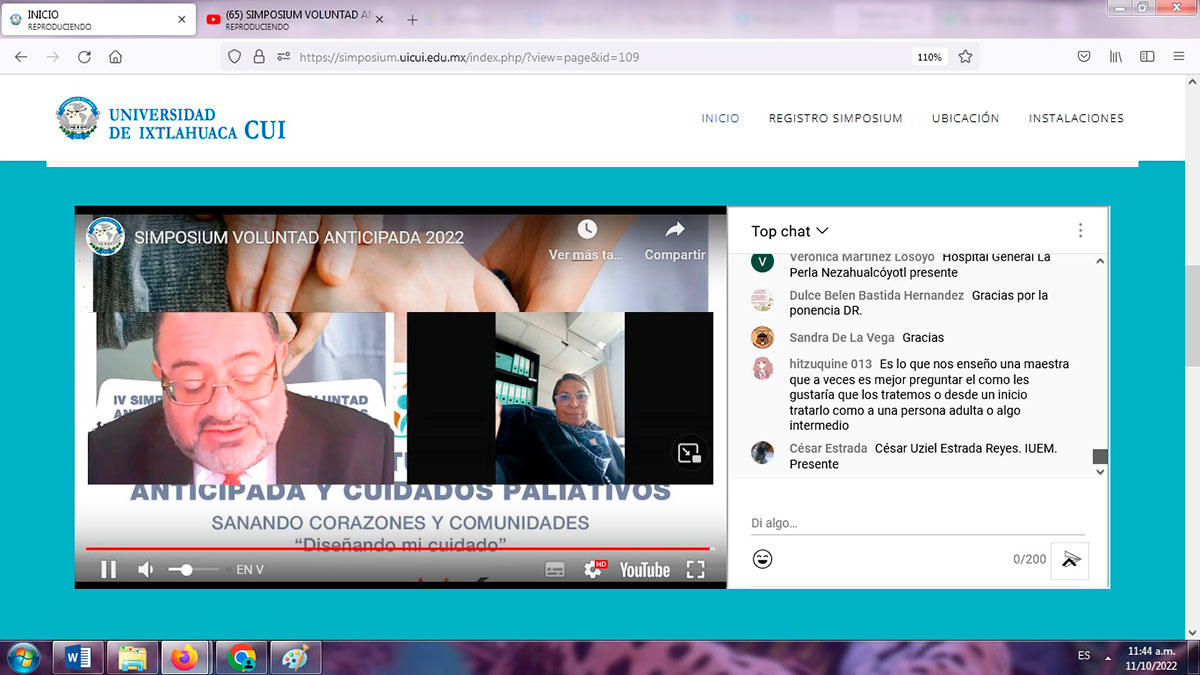This screenshot has height=675, width=1200.
Task: Open the INICIO menu item
Action: click(720, 118)
